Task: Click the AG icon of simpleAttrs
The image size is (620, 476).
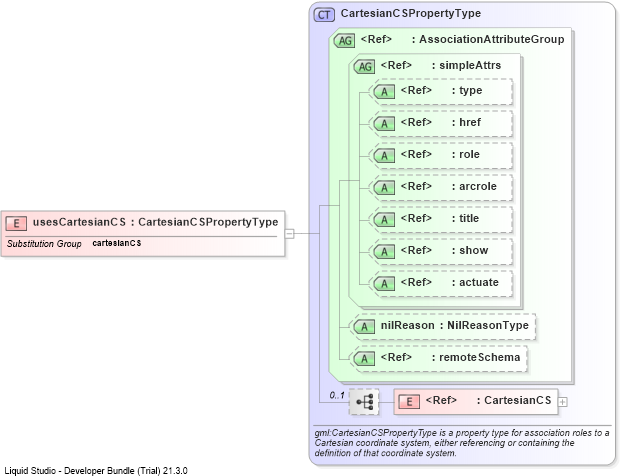Action: click(364, 66)
